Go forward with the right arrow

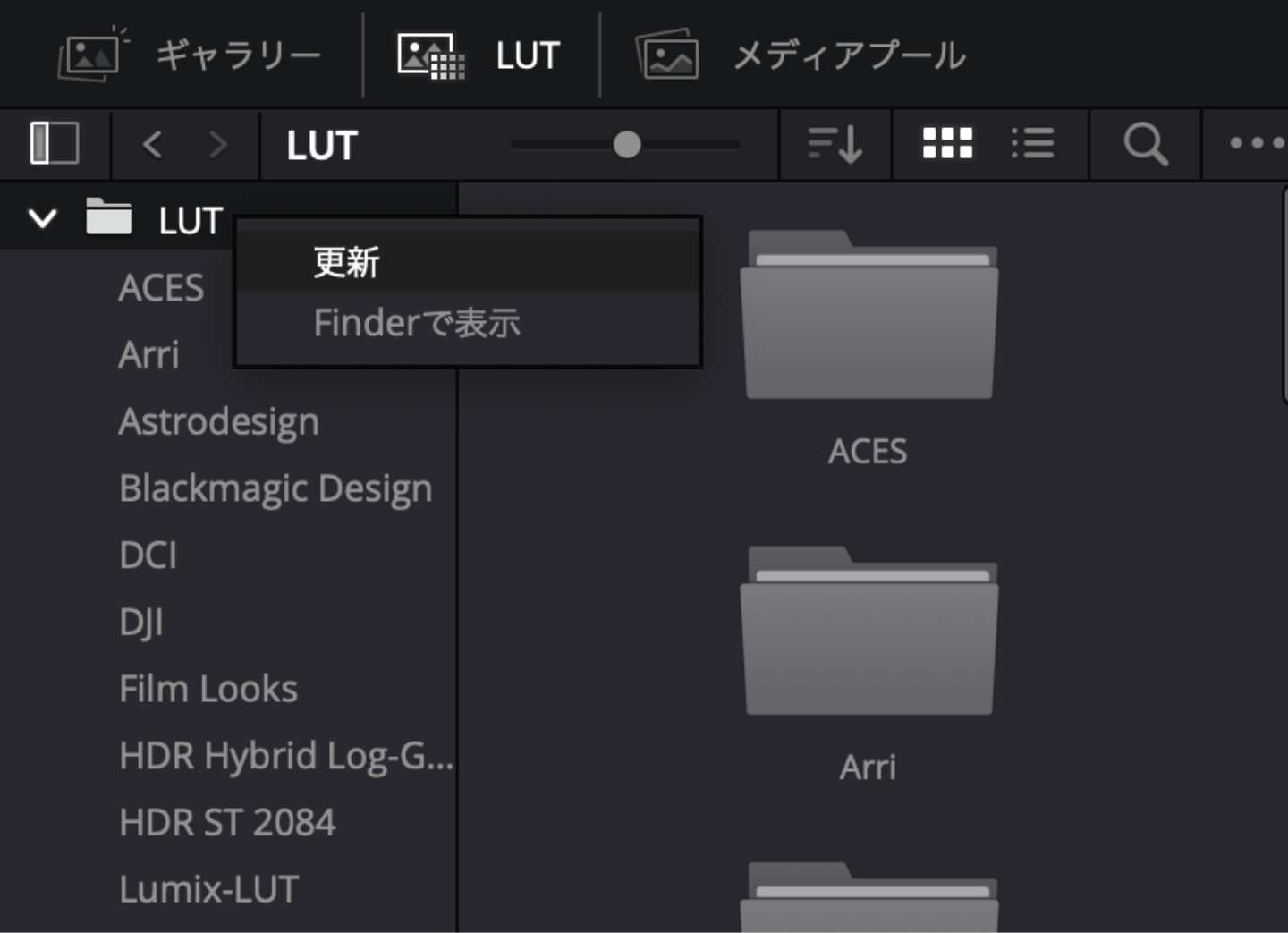pyautogui.click(x=217, y=144)
